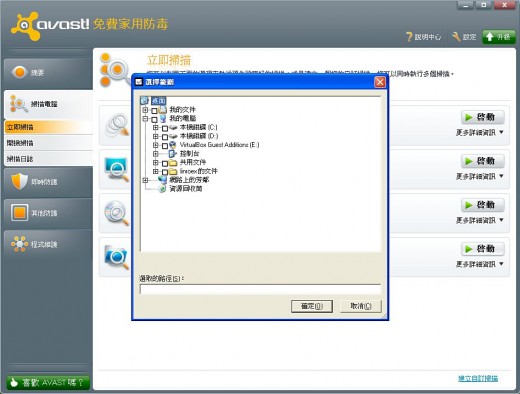Click the VirtualBox Guest Additions (E:) disc icon

click(173, 145)
